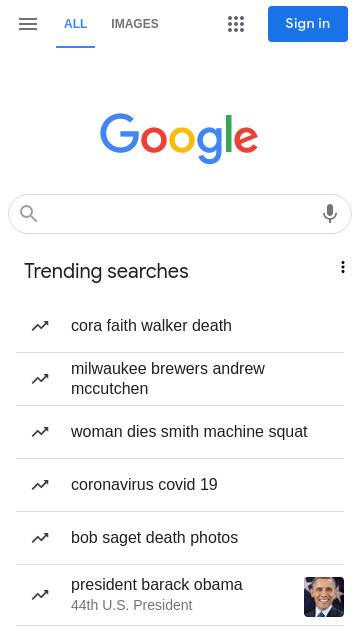Click the Google logo
The image size is (360, 640).
(x=179, y=138)
